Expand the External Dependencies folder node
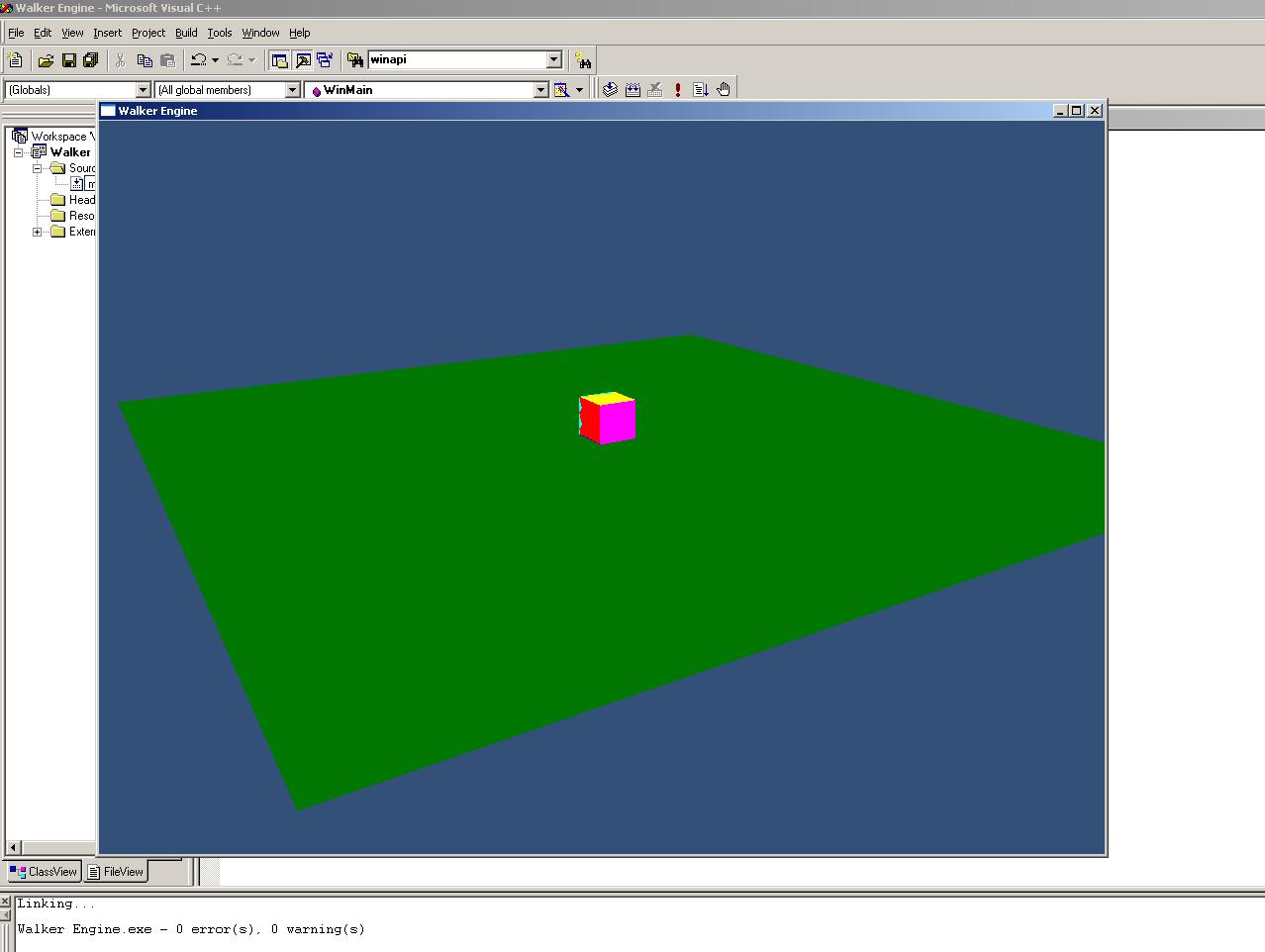The width and height of the screenshot is (1265, 952). point(37,232)
